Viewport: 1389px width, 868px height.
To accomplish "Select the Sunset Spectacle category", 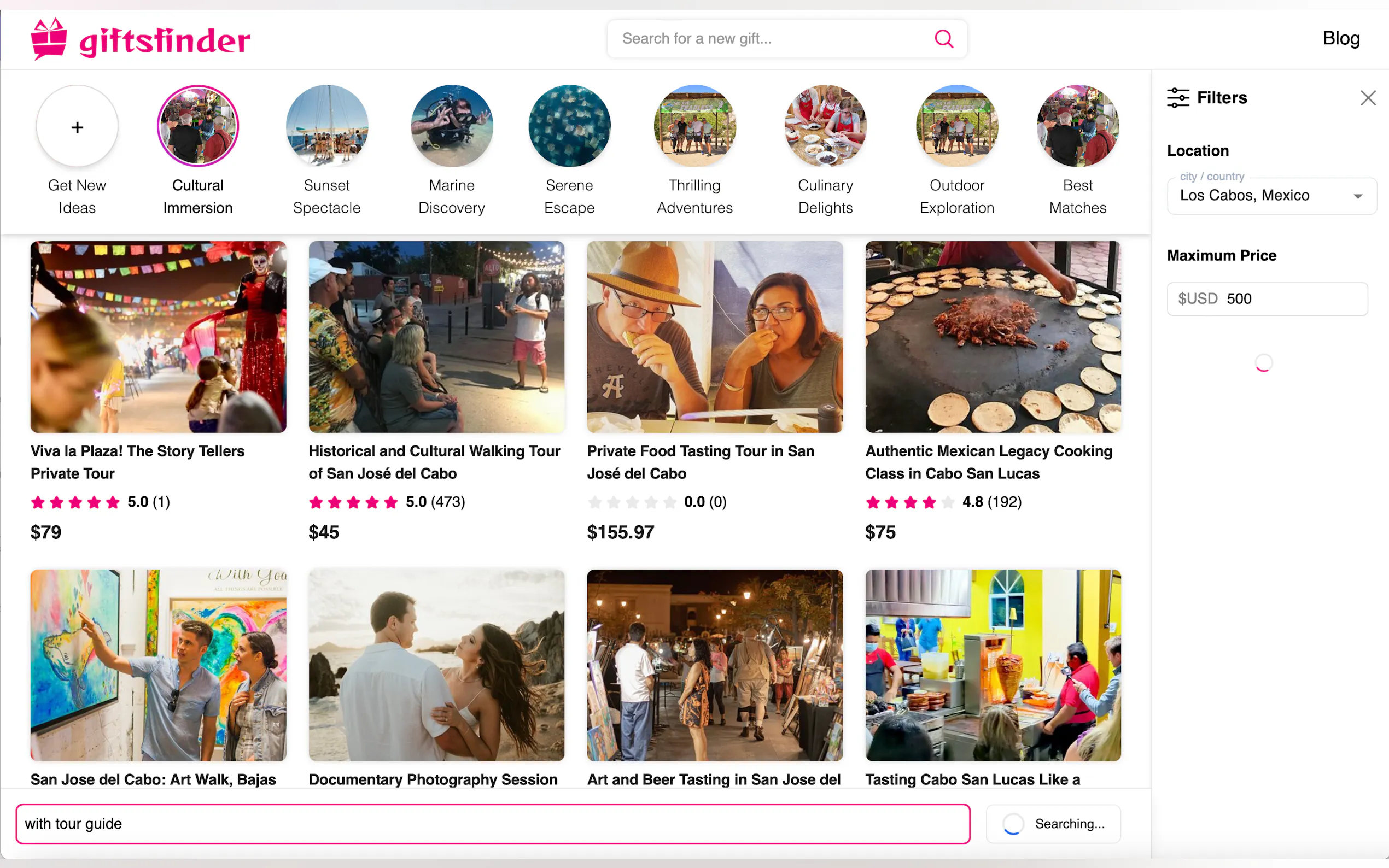I will point(326,127).
